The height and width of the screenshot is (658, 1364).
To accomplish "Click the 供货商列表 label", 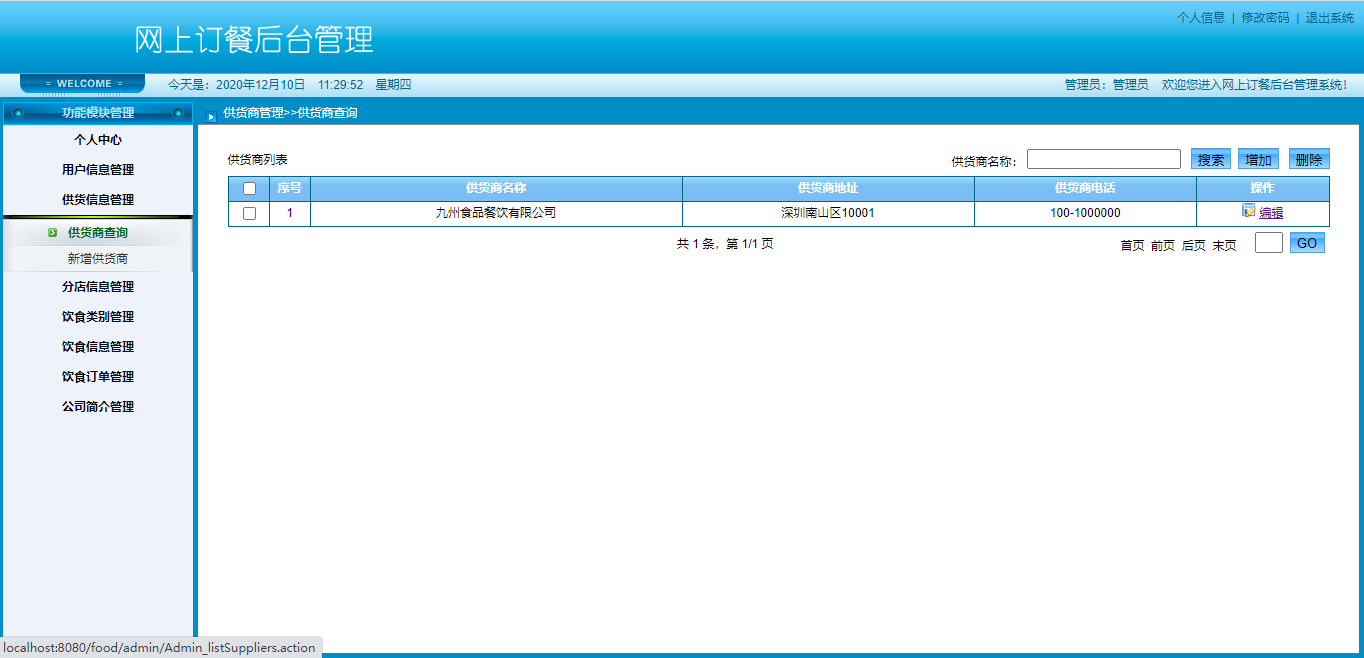I will point(258,160).
